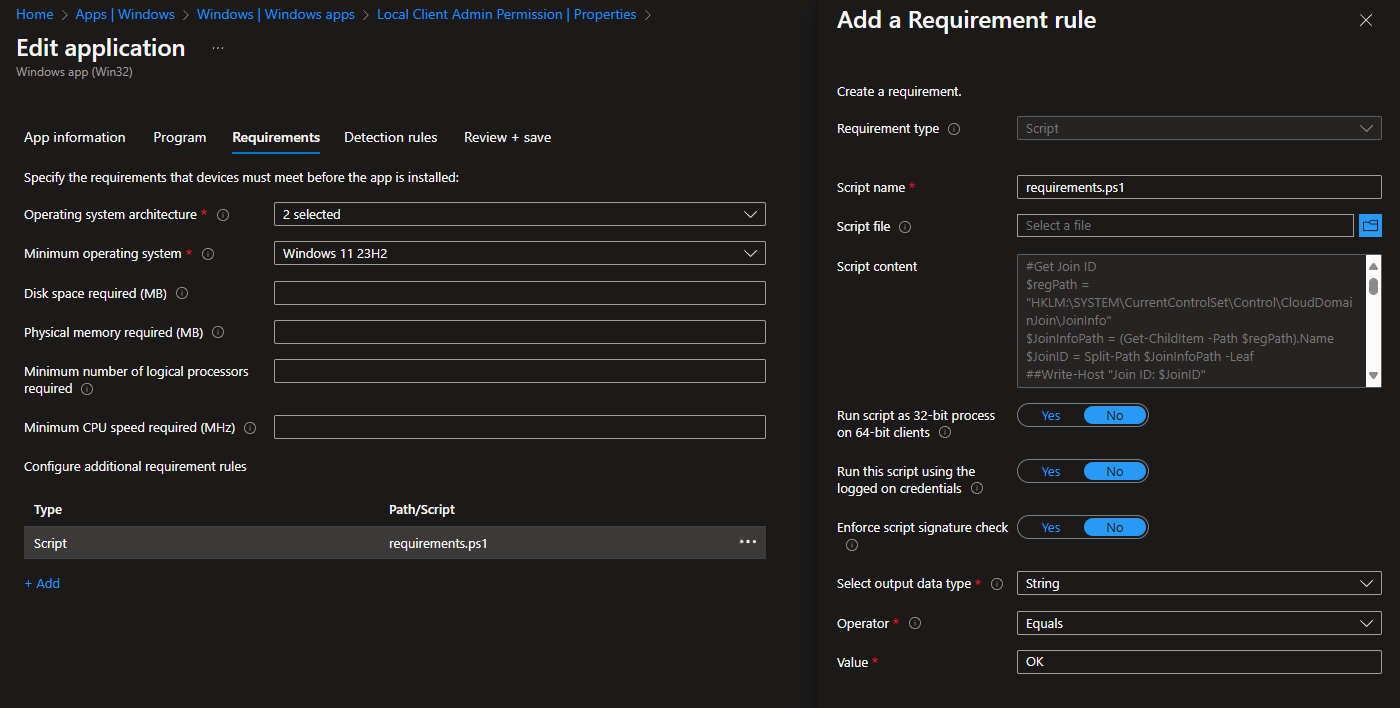Click the + Add link for requirement rules
The width and height of the screenshot is (1400, 708).
[41, 583]
